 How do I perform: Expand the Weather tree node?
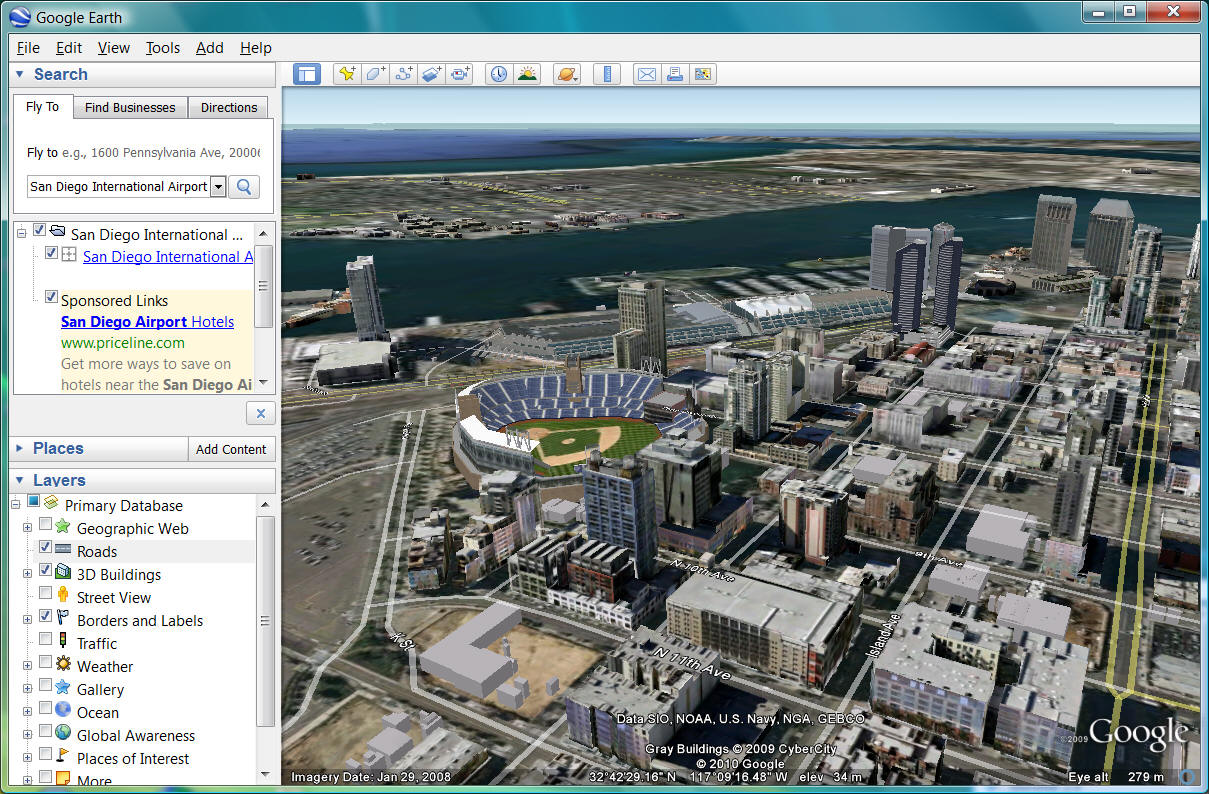(x=27, y=666)
